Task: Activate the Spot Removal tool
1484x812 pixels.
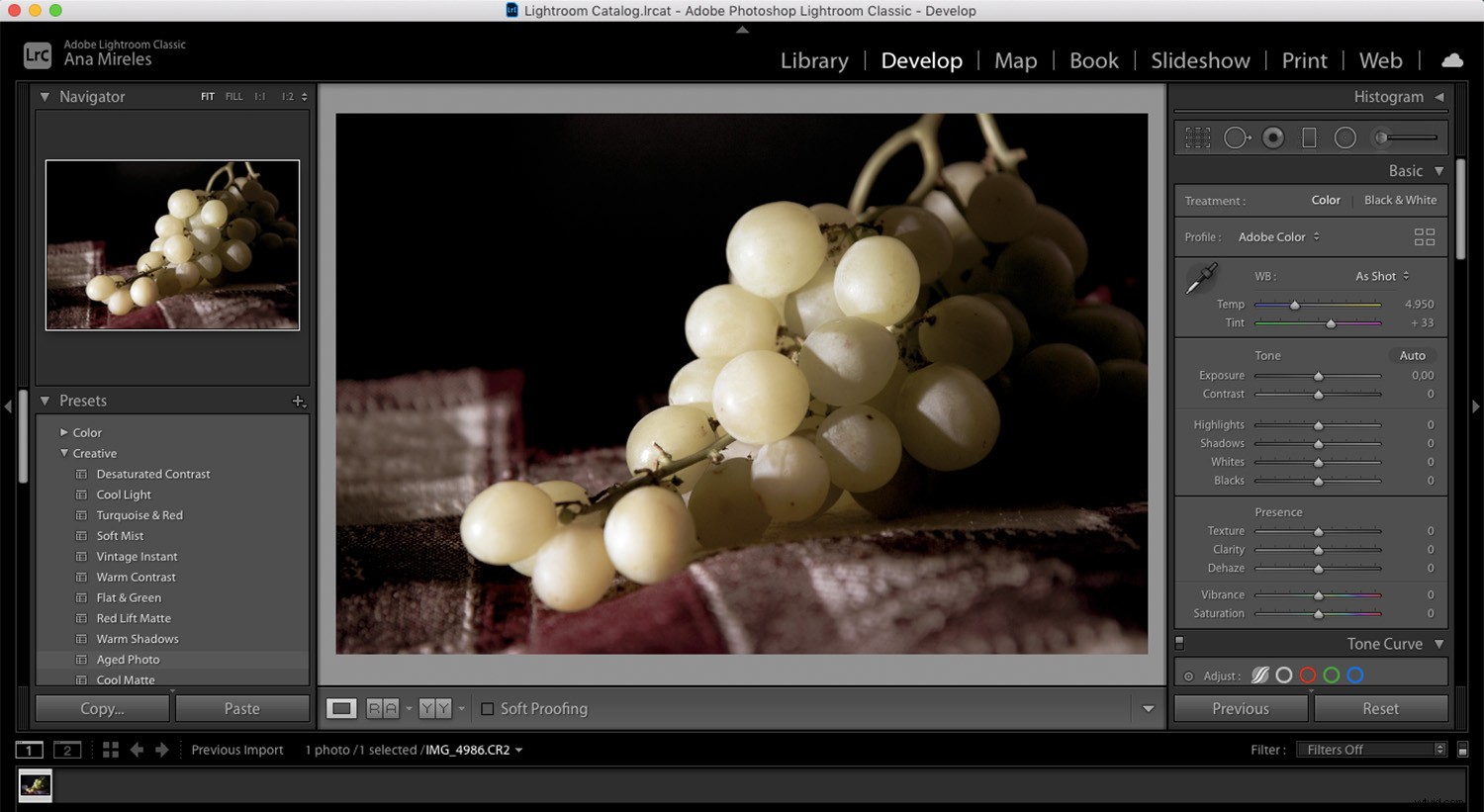Action: 1237,137
